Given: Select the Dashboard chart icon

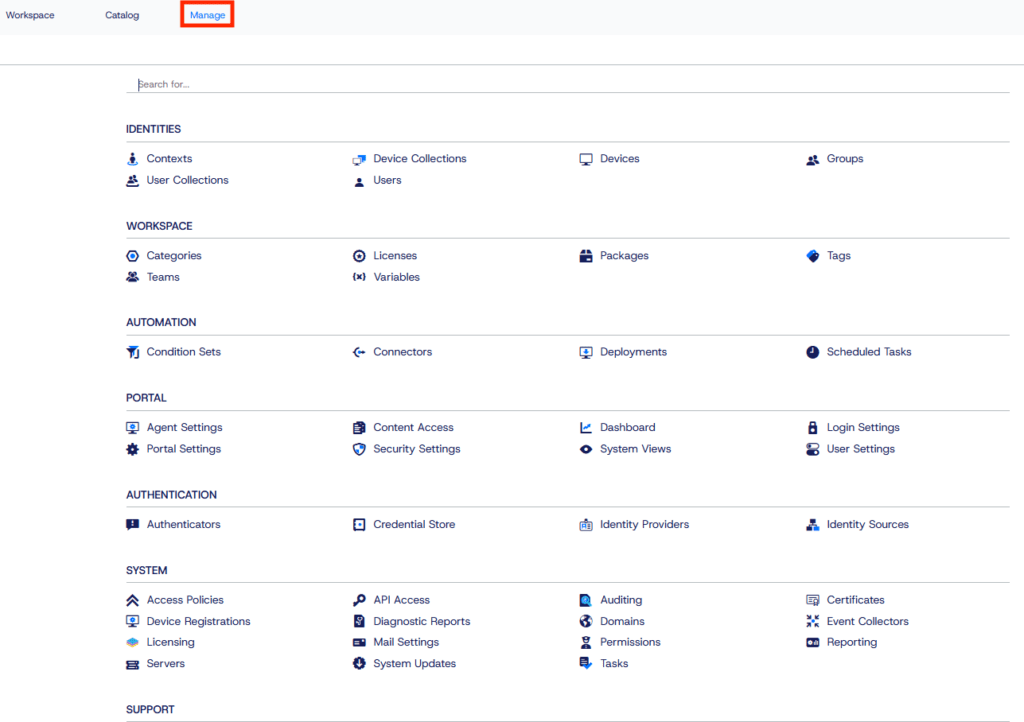Looking at the screenshot, I should (586, 427).
